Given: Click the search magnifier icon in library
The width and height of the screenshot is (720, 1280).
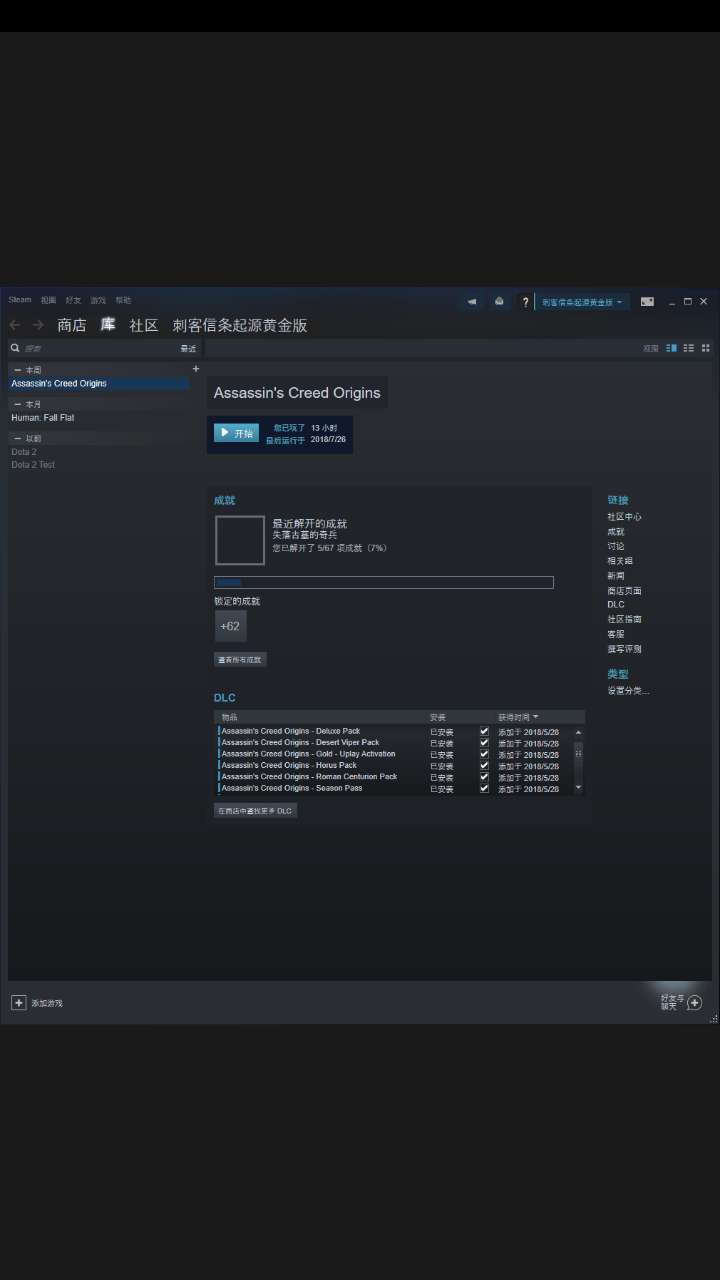Looking at the screenshot, I should point(15,348).
